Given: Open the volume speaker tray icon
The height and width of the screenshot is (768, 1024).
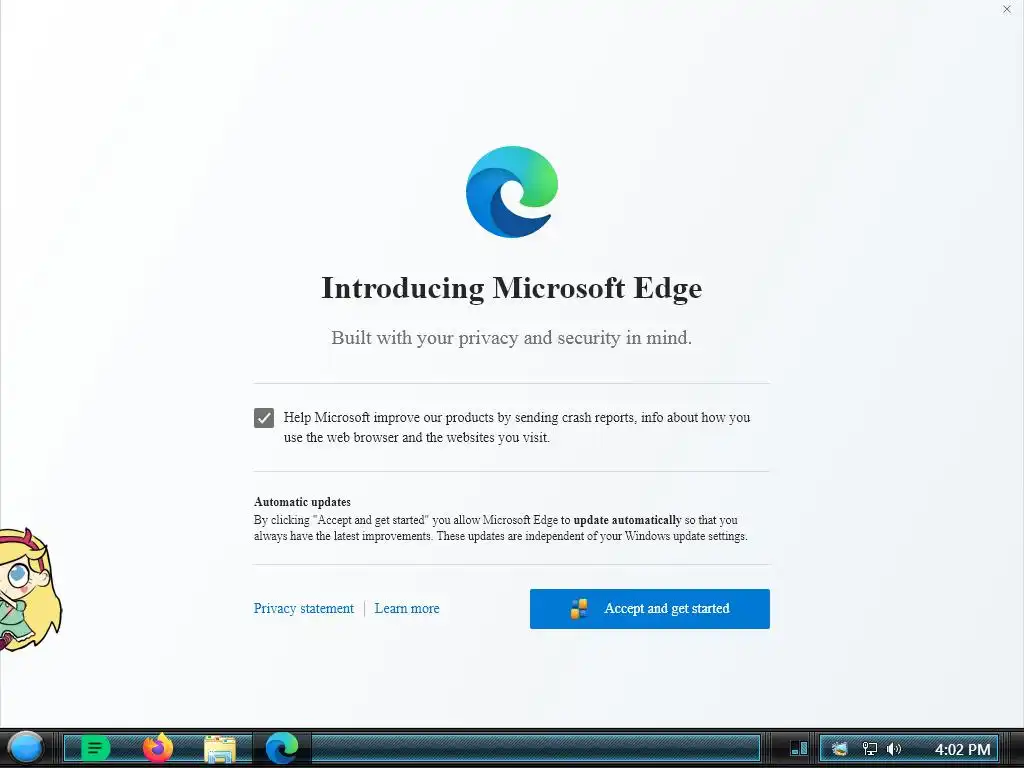Looking at the screenshot, I should point(894,748).
